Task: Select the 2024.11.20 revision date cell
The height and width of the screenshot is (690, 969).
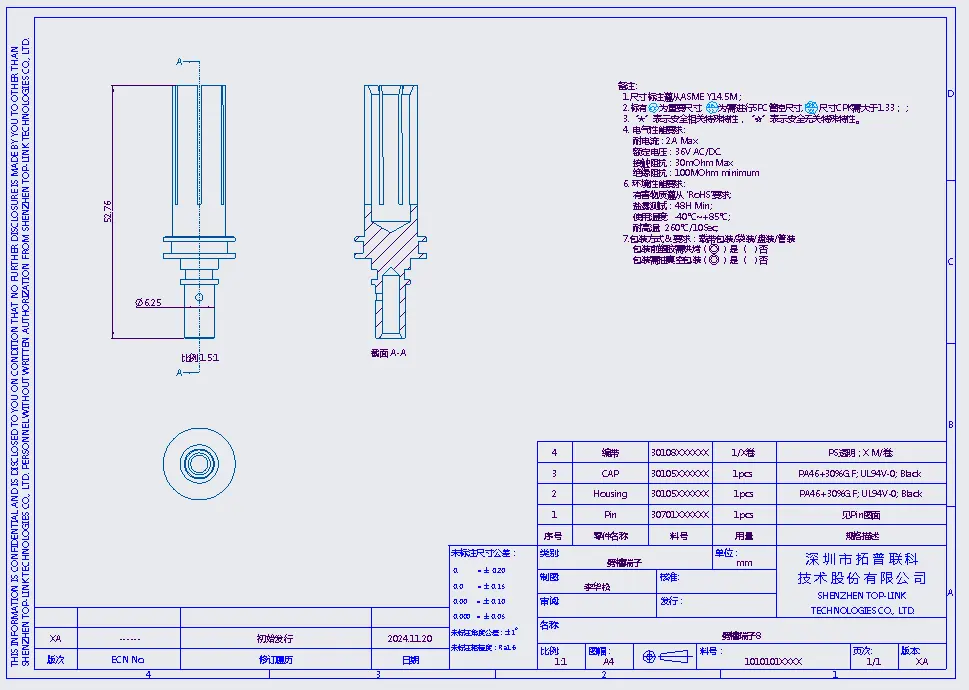Action: pos(410,638)
